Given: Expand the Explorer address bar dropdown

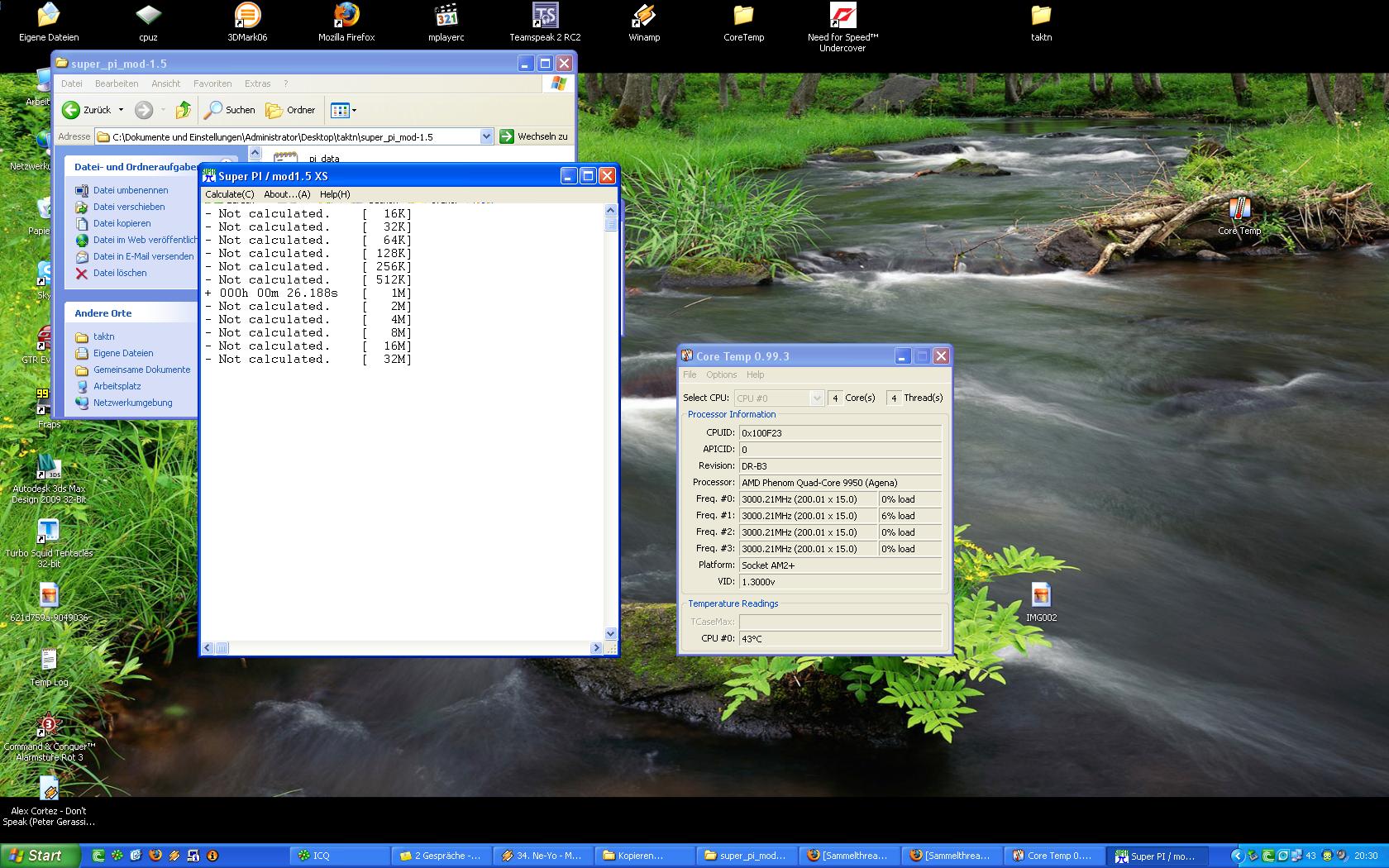Looking at the screenshot, I should [486, 136].
